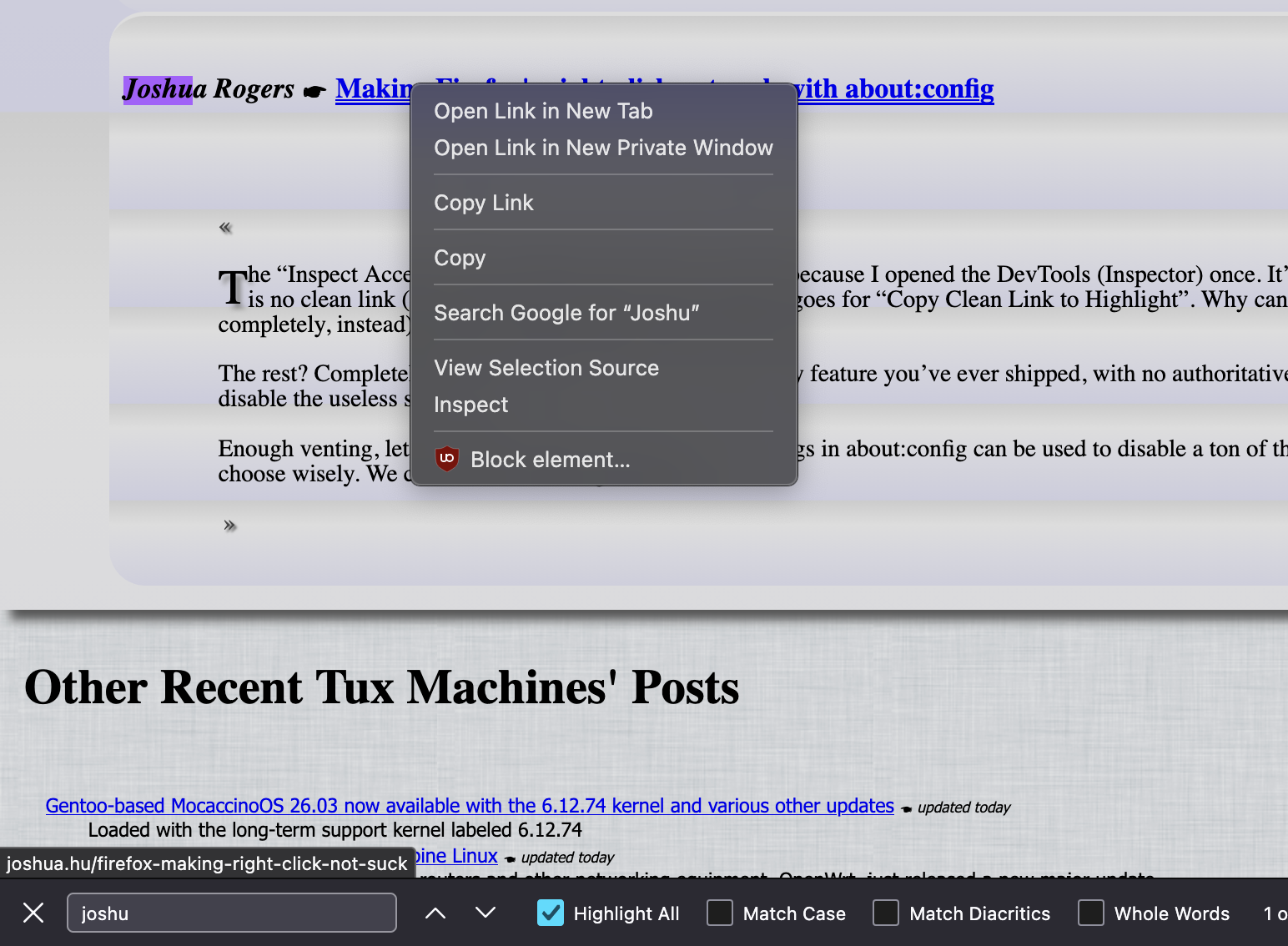The width and height of the screenshot is (1288, 946).
Task: Go to previous find match arrow
Action: click(x=435, y=913)
